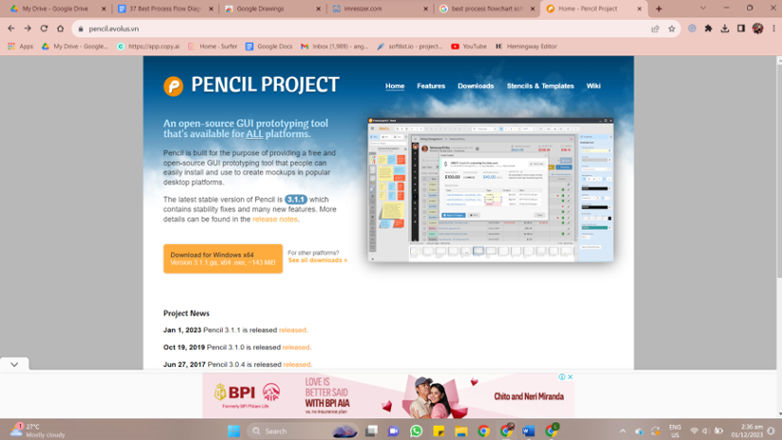Open the Extensions puzzle-piece menu
Image resolution: width=782 pixels, height=440 pixels.
click(x=708, y=29)
